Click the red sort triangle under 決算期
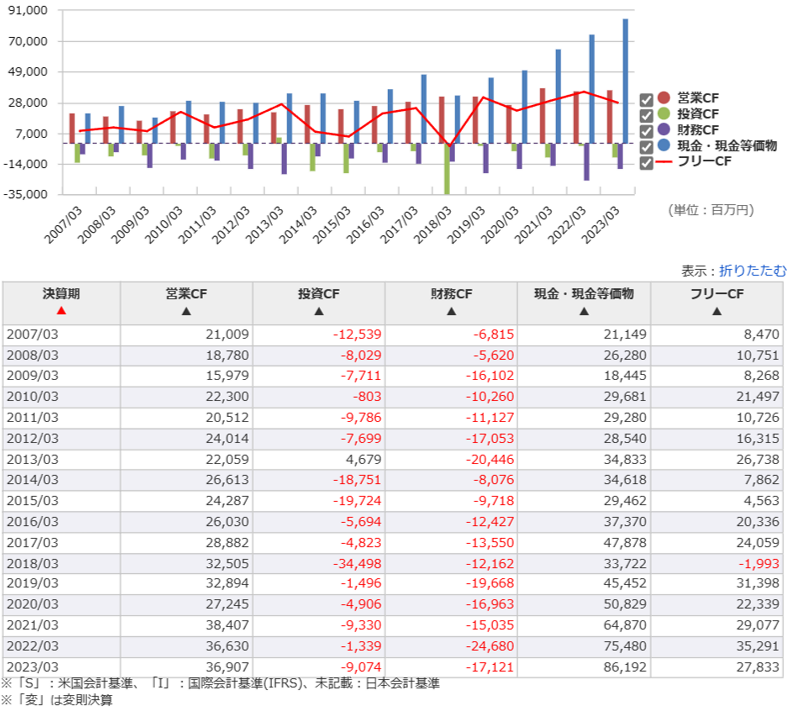 tap(61, 311)
